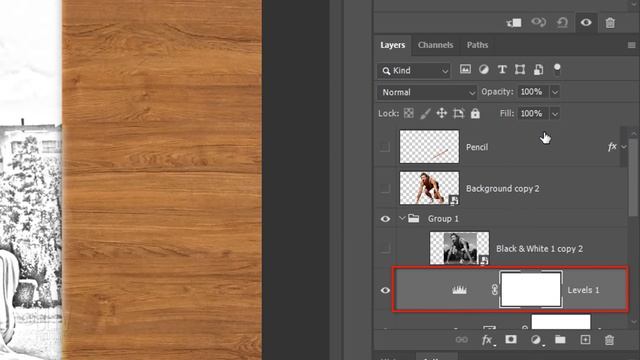Filter for smart objects icon
Screen dimensions: 640x360
pos(538,69)
